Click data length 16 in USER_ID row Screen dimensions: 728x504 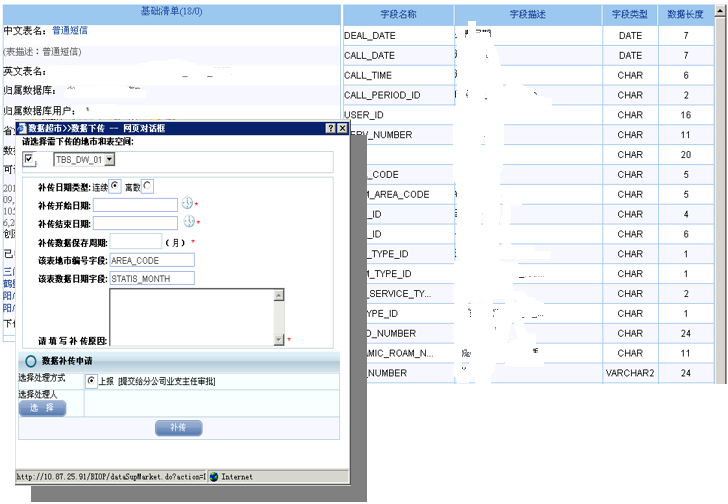686,115
